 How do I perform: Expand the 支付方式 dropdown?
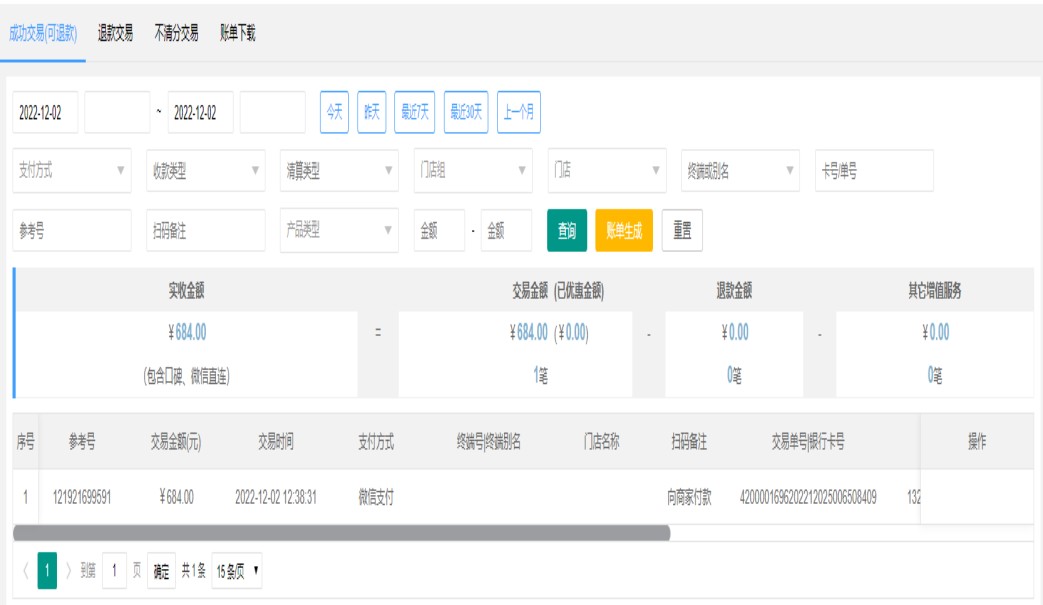(72, 171)
